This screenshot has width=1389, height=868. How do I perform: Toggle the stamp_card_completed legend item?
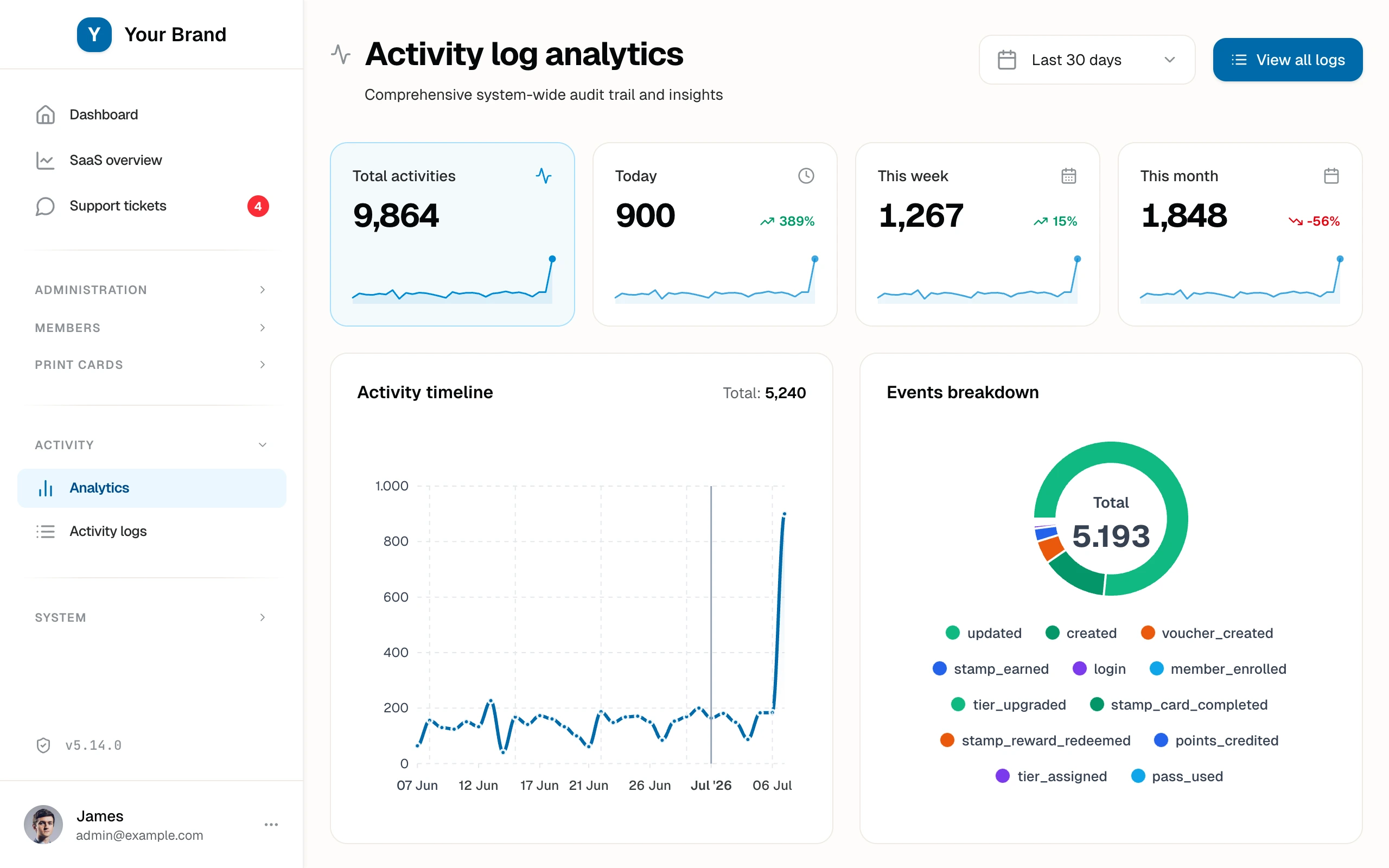pos(1179,704)
